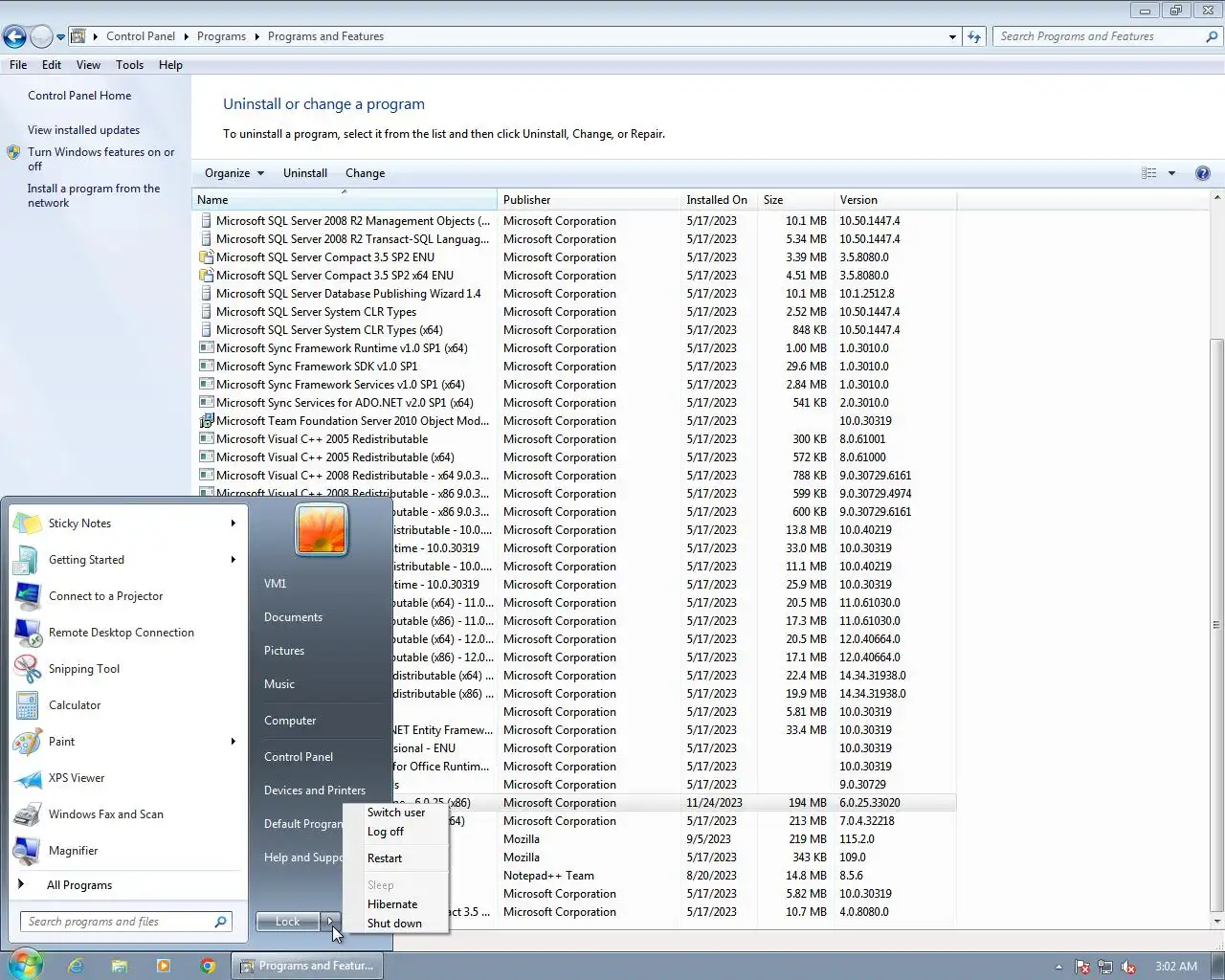This screenshot has height=980, width=1225.
Task: Open the View menu
Action: [88, 65]
